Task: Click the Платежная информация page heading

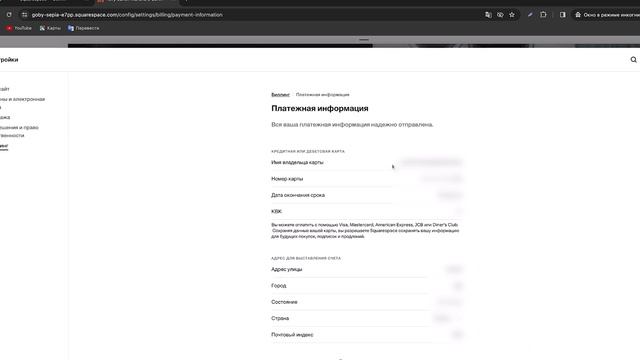Action: [320, 108]
